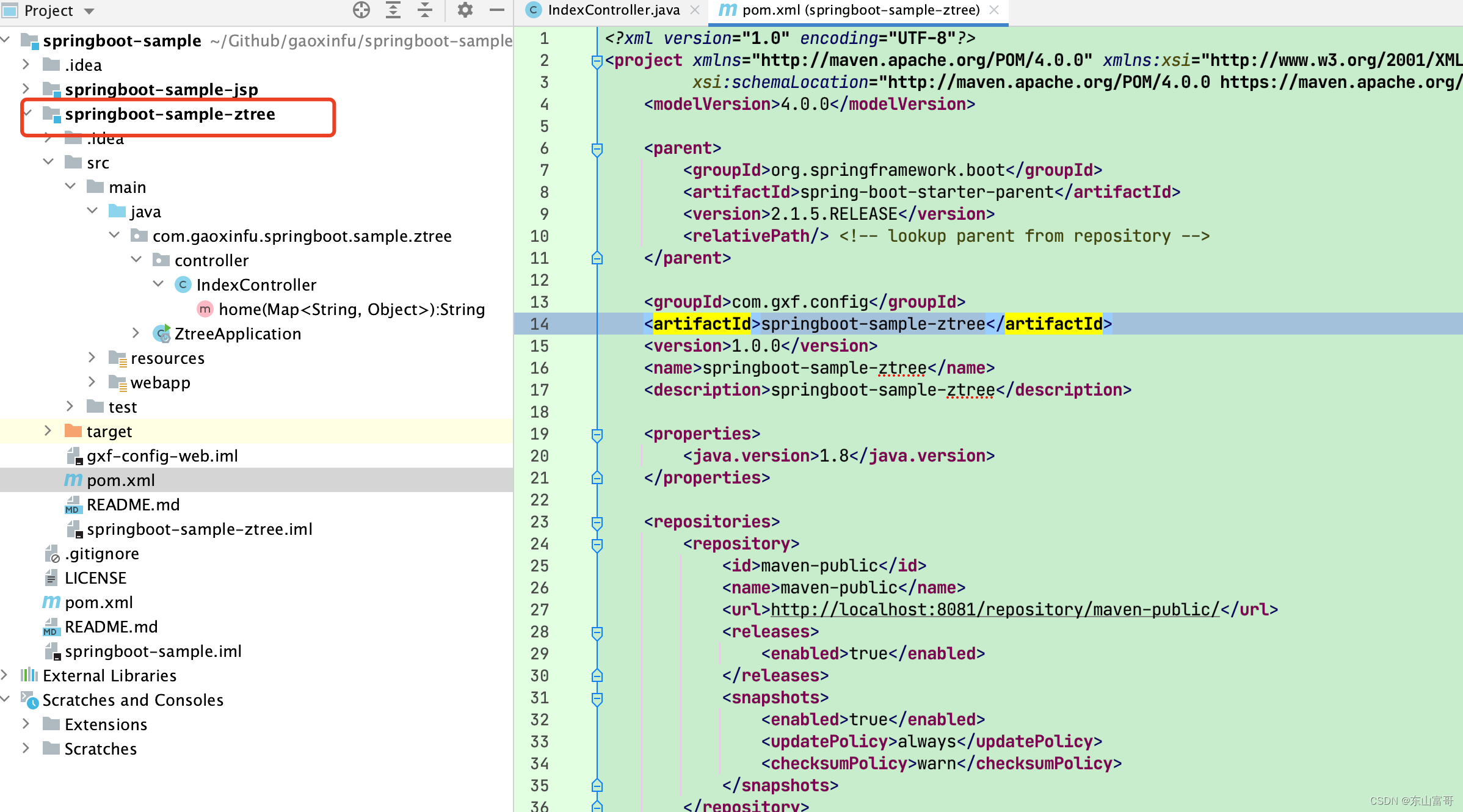Expand springboot-sample-jsp module
The image size is (1463, 812).
[x=26, y=89]
